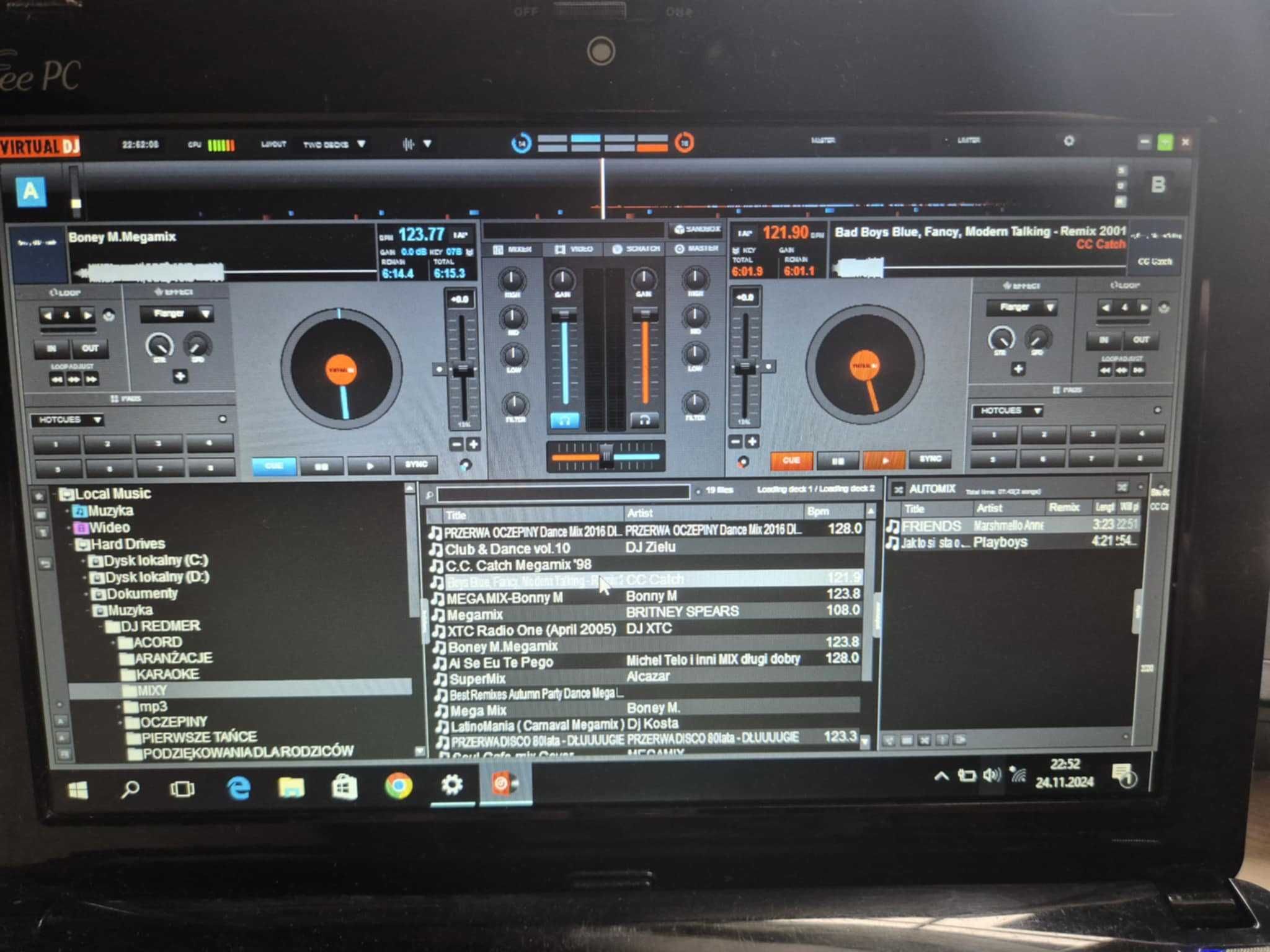Click deck A SYNC button

(x=415, y=464)
